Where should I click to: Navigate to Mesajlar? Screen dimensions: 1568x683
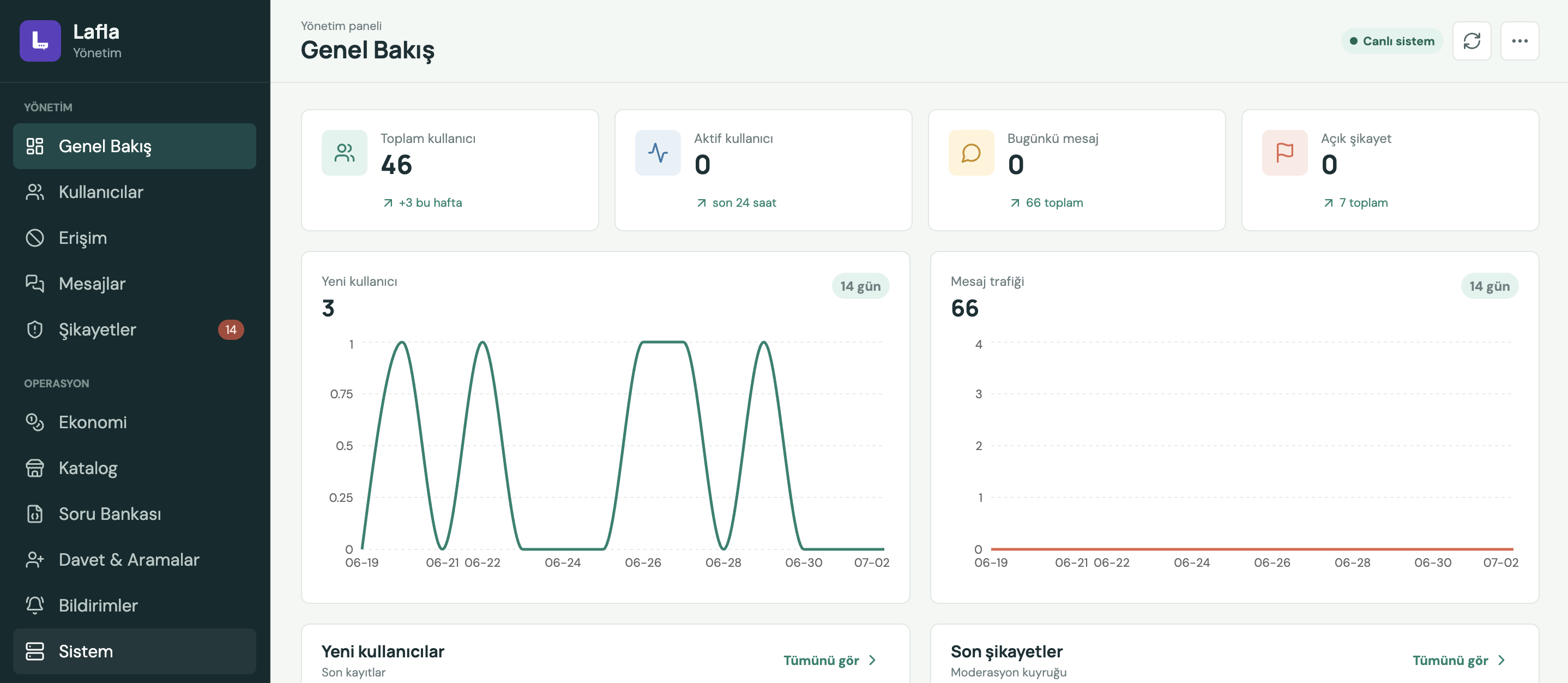pos(135,283)
